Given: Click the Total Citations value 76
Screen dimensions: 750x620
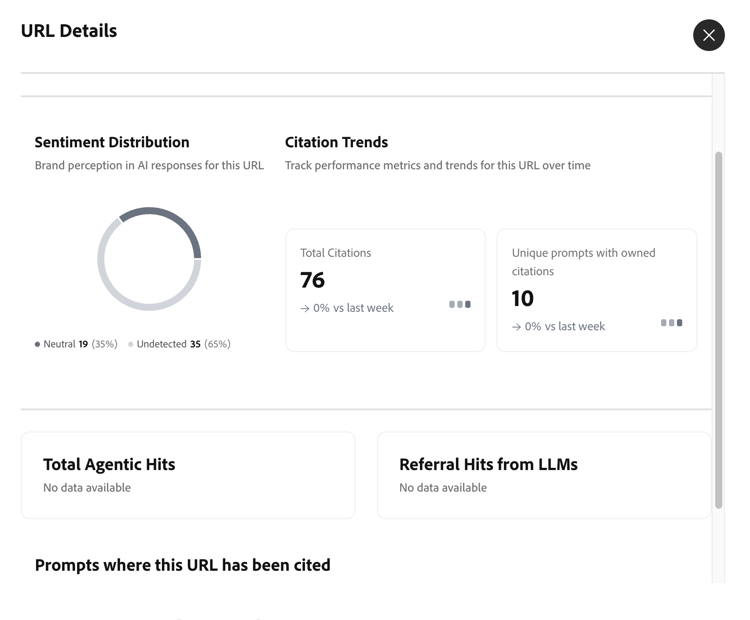Looking at the screenshot, I should (x=313, y=280).
